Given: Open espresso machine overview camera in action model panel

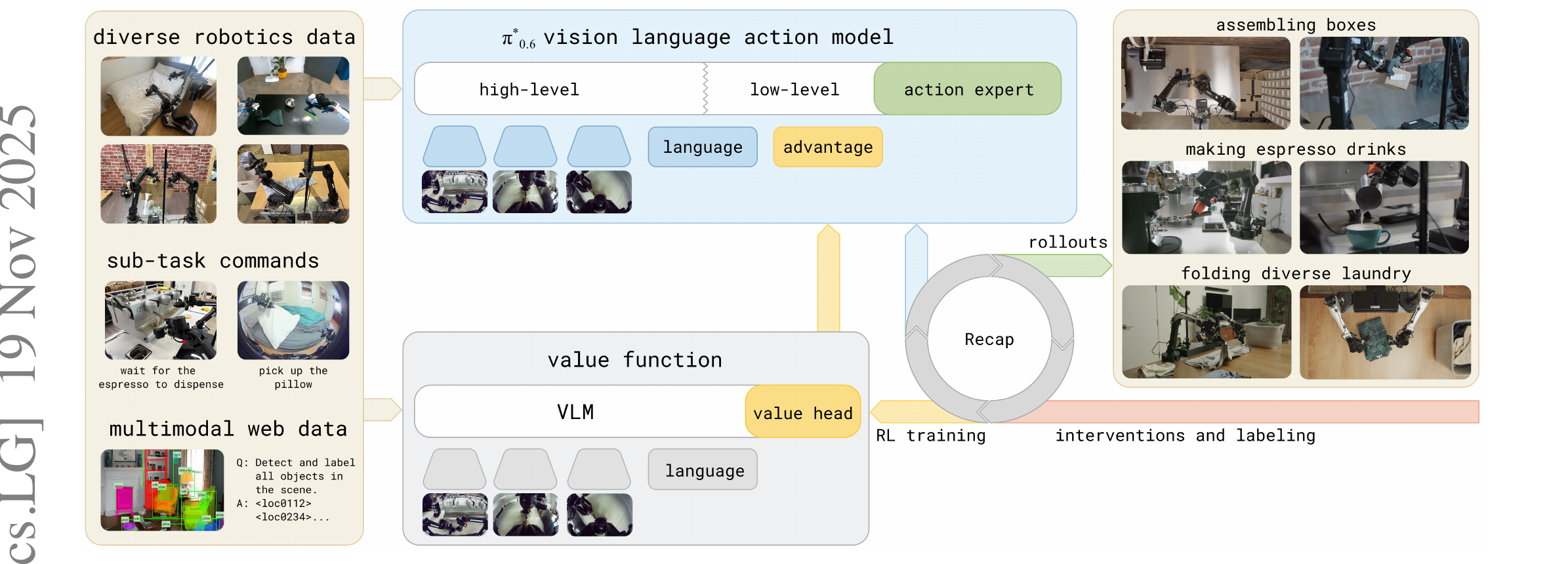Looking at the screenshot, I should [455, 191].
